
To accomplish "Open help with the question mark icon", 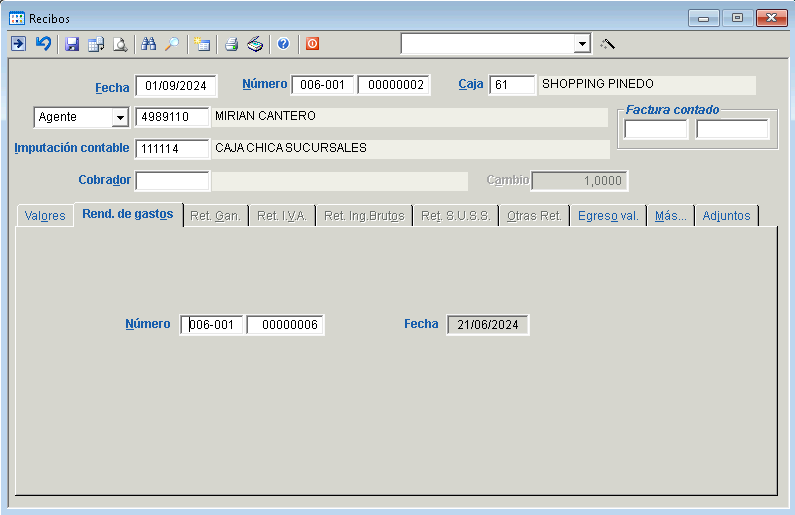I will pos(284,44).
